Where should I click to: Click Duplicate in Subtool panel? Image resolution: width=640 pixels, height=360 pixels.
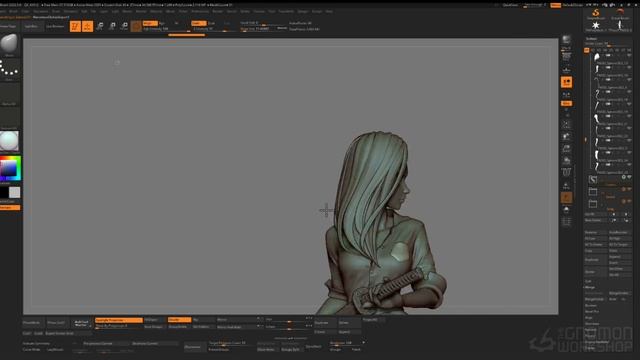point(596,260)
